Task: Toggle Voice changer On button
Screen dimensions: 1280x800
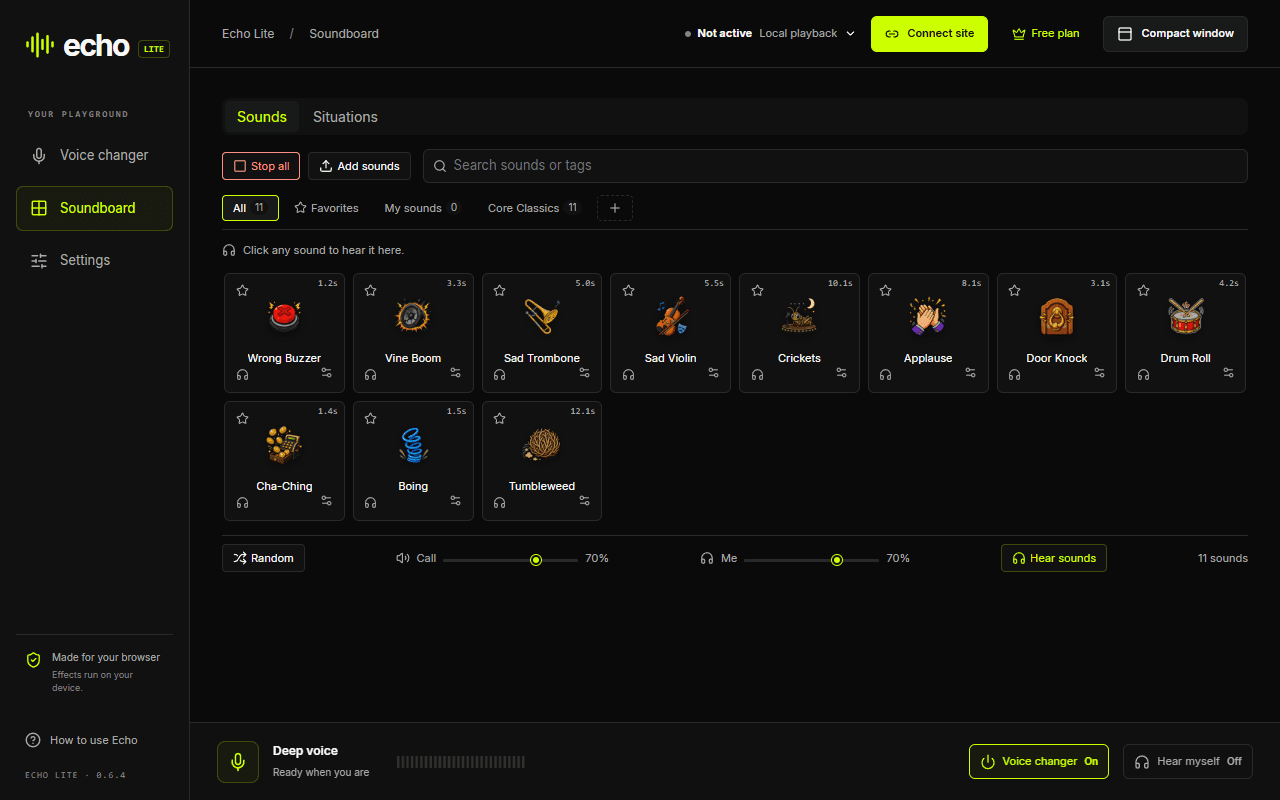Action: 1039,761
